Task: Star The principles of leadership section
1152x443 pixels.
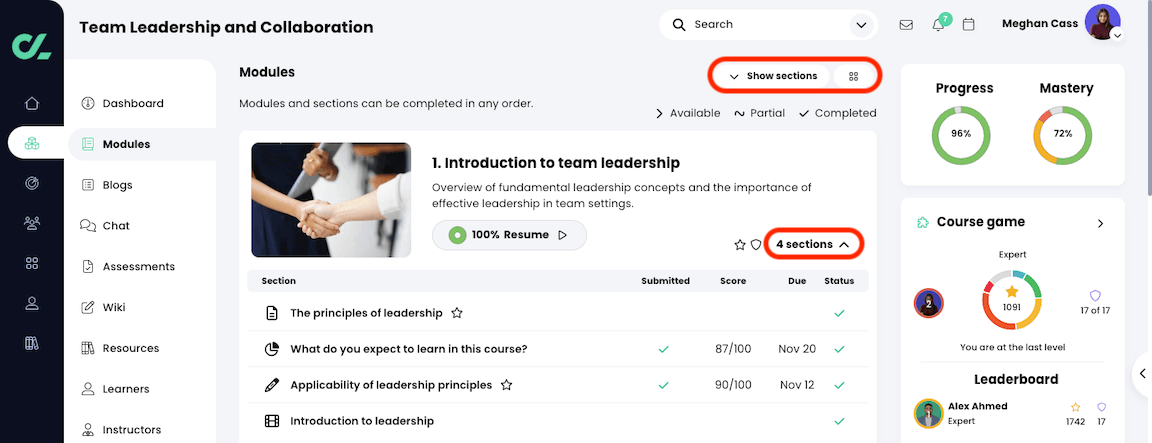Action: [x=457, y=313]
